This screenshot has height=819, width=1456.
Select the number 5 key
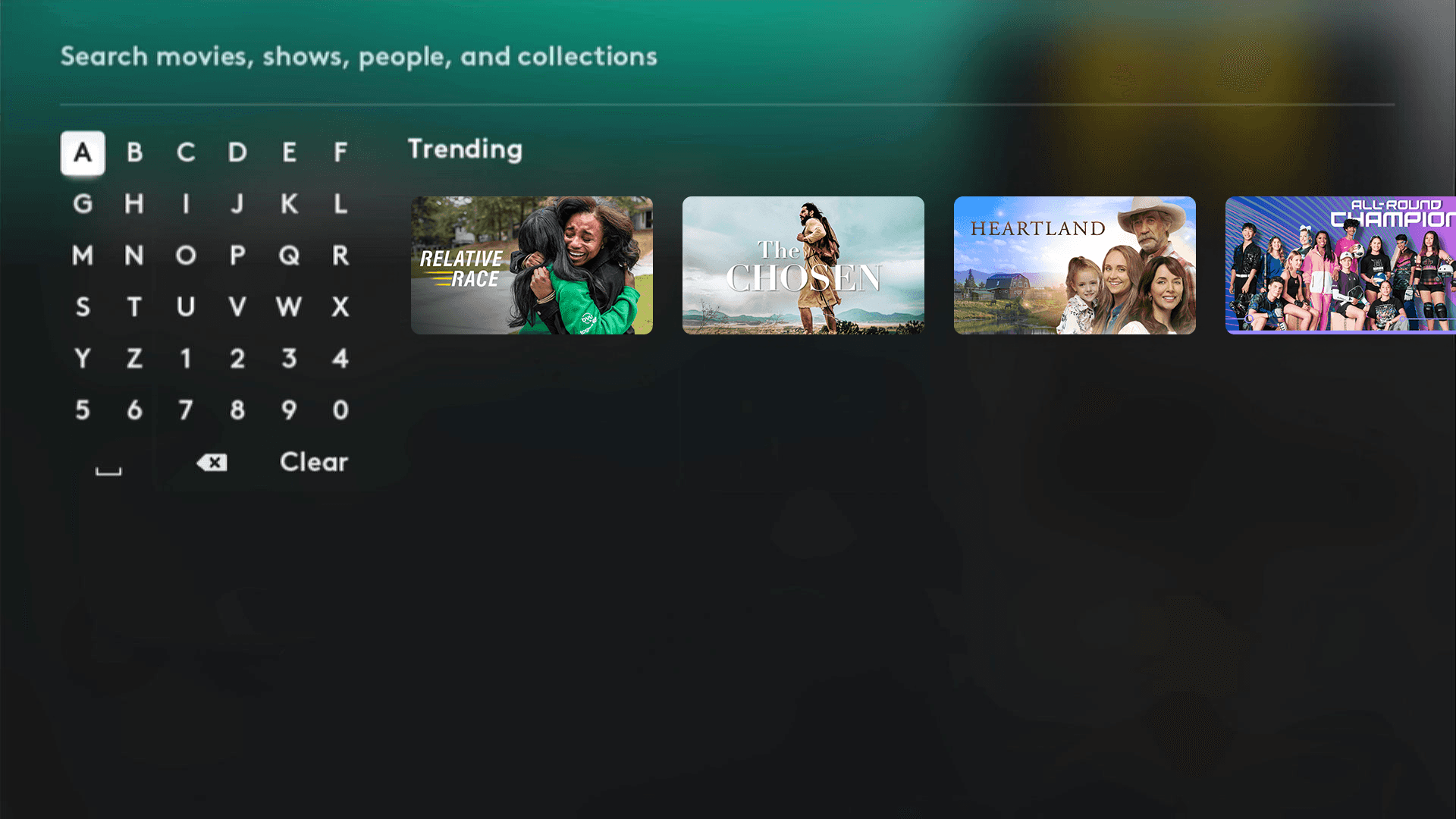[83, 411]
